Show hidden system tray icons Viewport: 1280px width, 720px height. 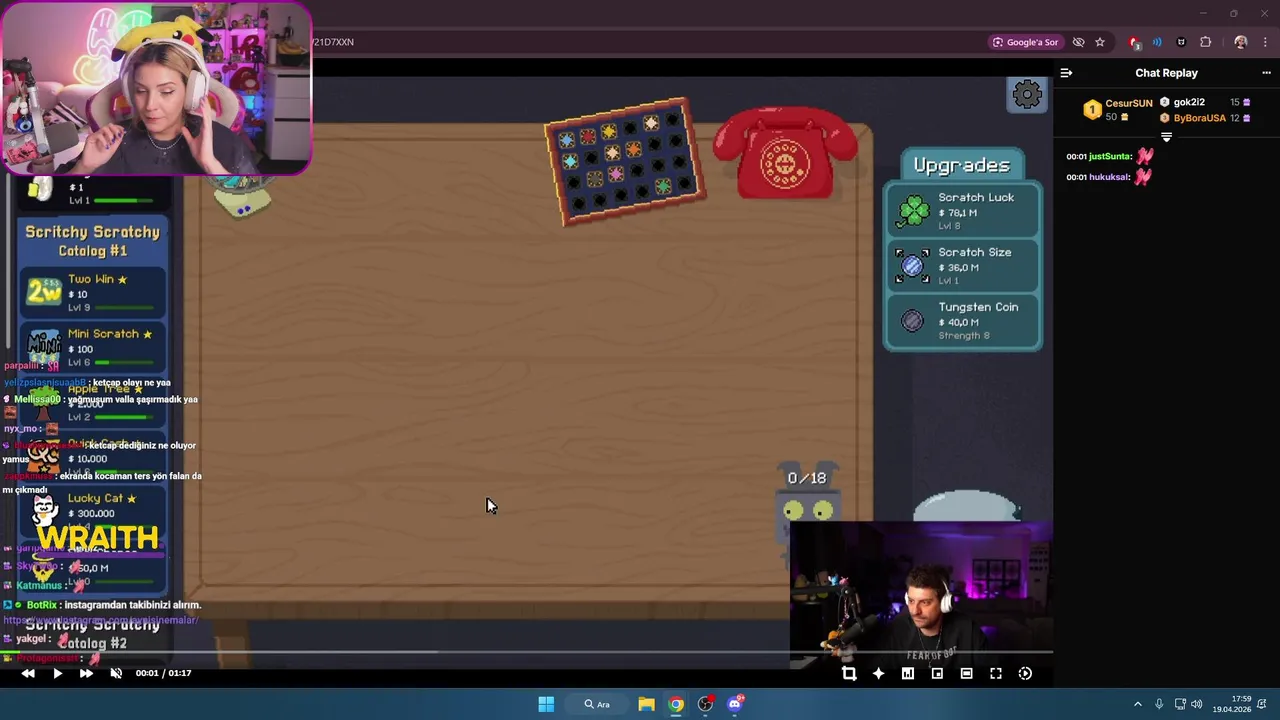(1137, 704)
